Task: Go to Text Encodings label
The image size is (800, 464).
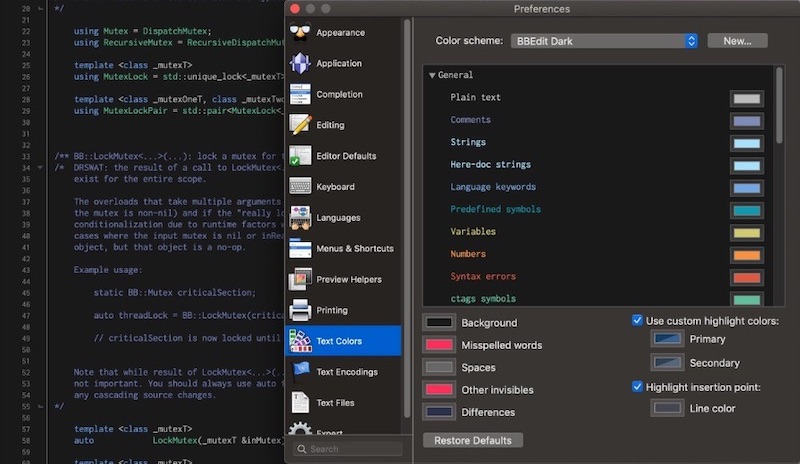Action: [x=347, y=372]
